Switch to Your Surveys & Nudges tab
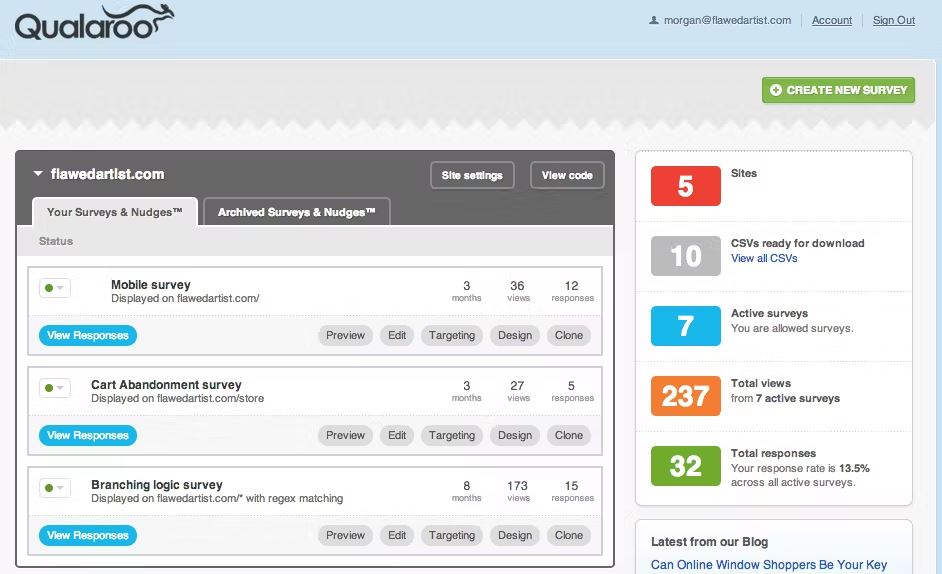This screenshot has height=574, width=942. coord(115,212)
